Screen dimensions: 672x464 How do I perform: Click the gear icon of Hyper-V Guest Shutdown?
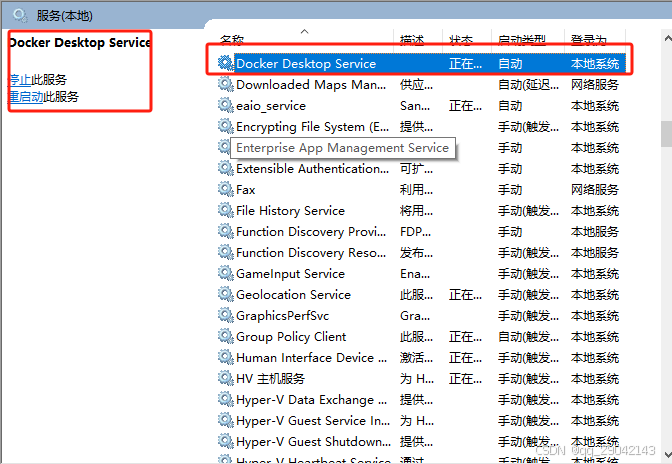point(225,441)
